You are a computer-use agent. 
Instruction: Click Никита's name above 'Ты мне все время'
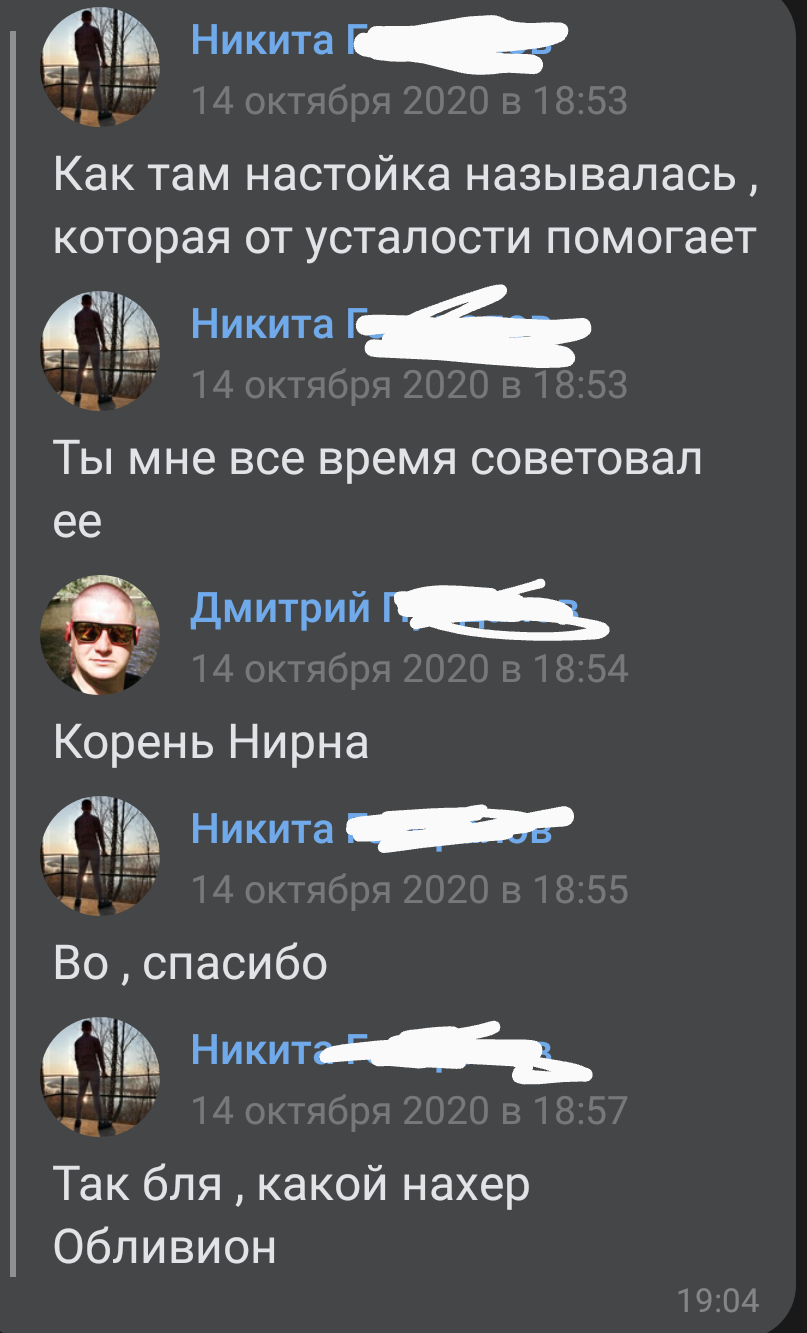[370, 322]
